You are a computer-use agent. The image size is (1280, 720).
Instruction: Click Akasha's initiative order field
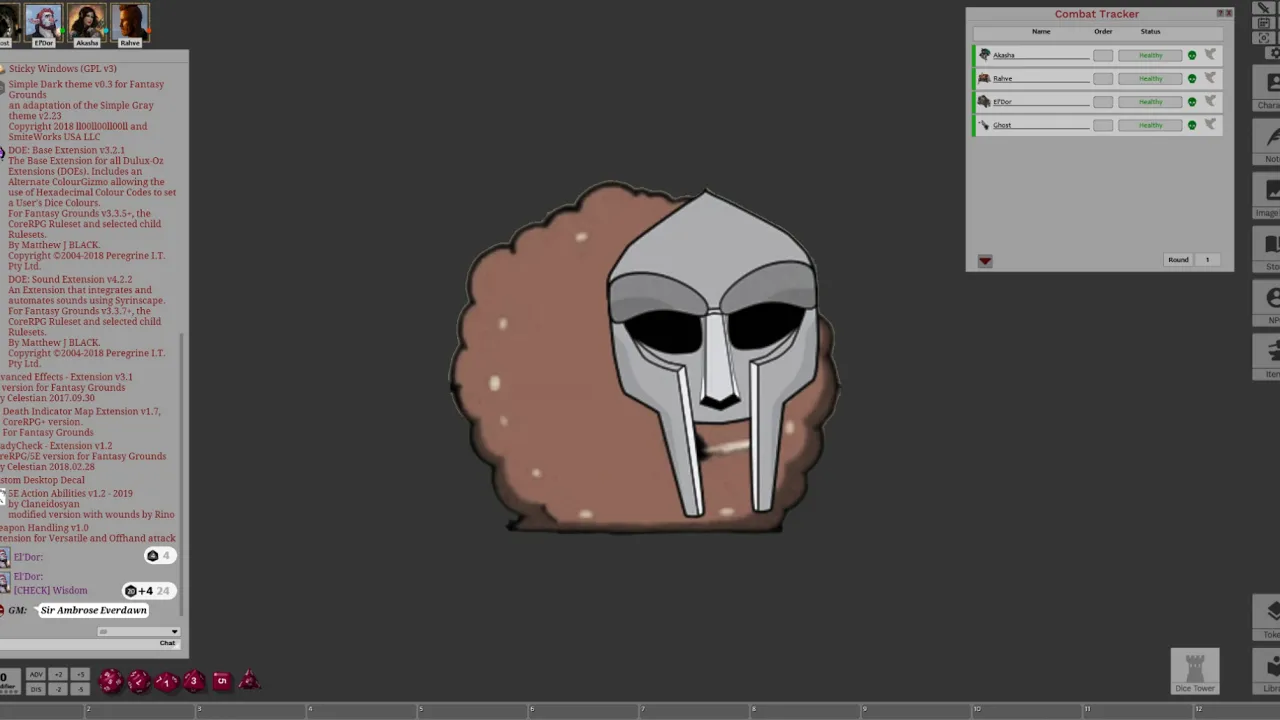click(1103, 55)
